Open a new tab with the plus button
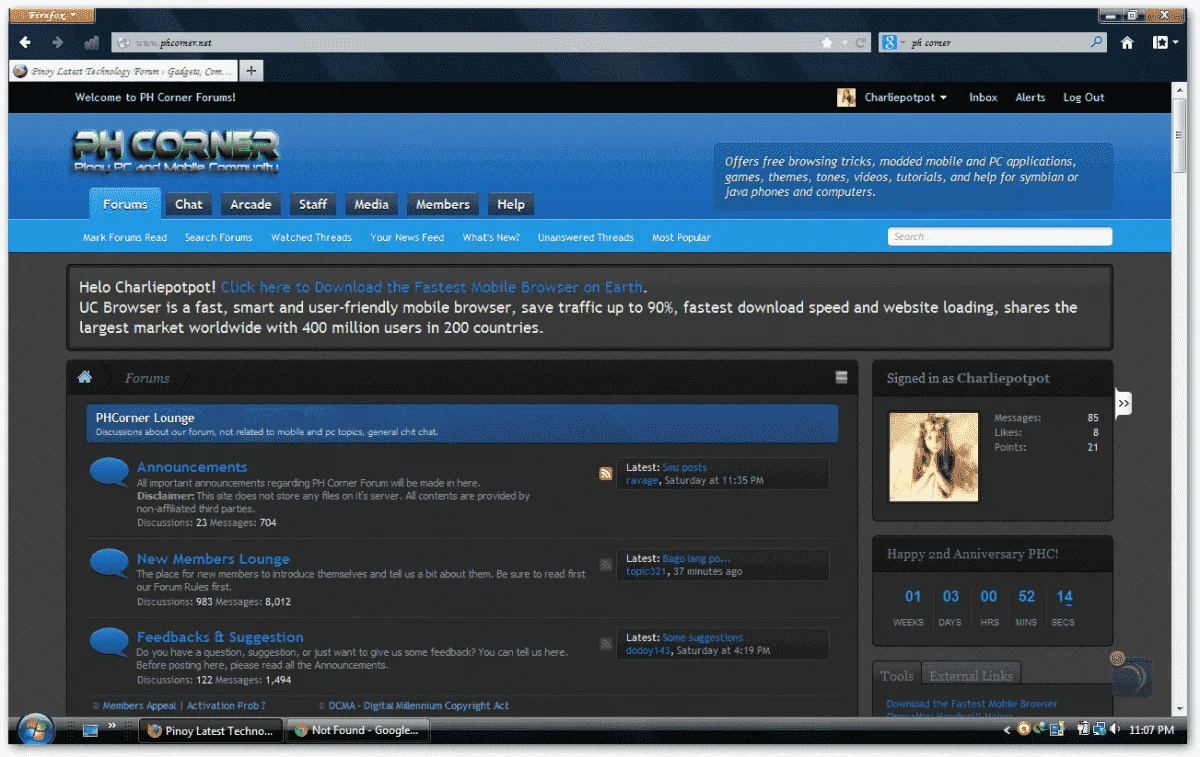The height and width of the screenshot is (757, 1200). click(x=251, y=71)
